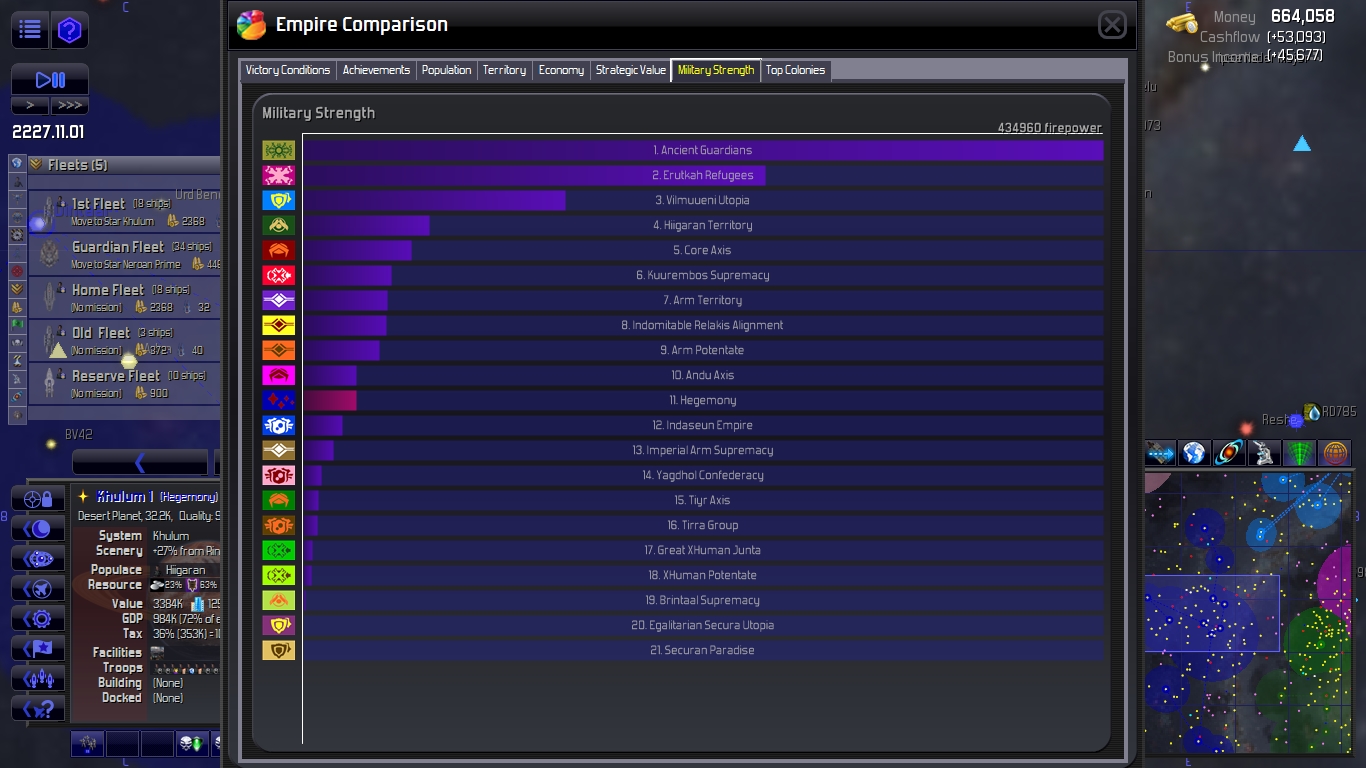Click the spiral galaxy icon above minimap
Screen dimensions: 1366x768
[x=1229, y=453]
